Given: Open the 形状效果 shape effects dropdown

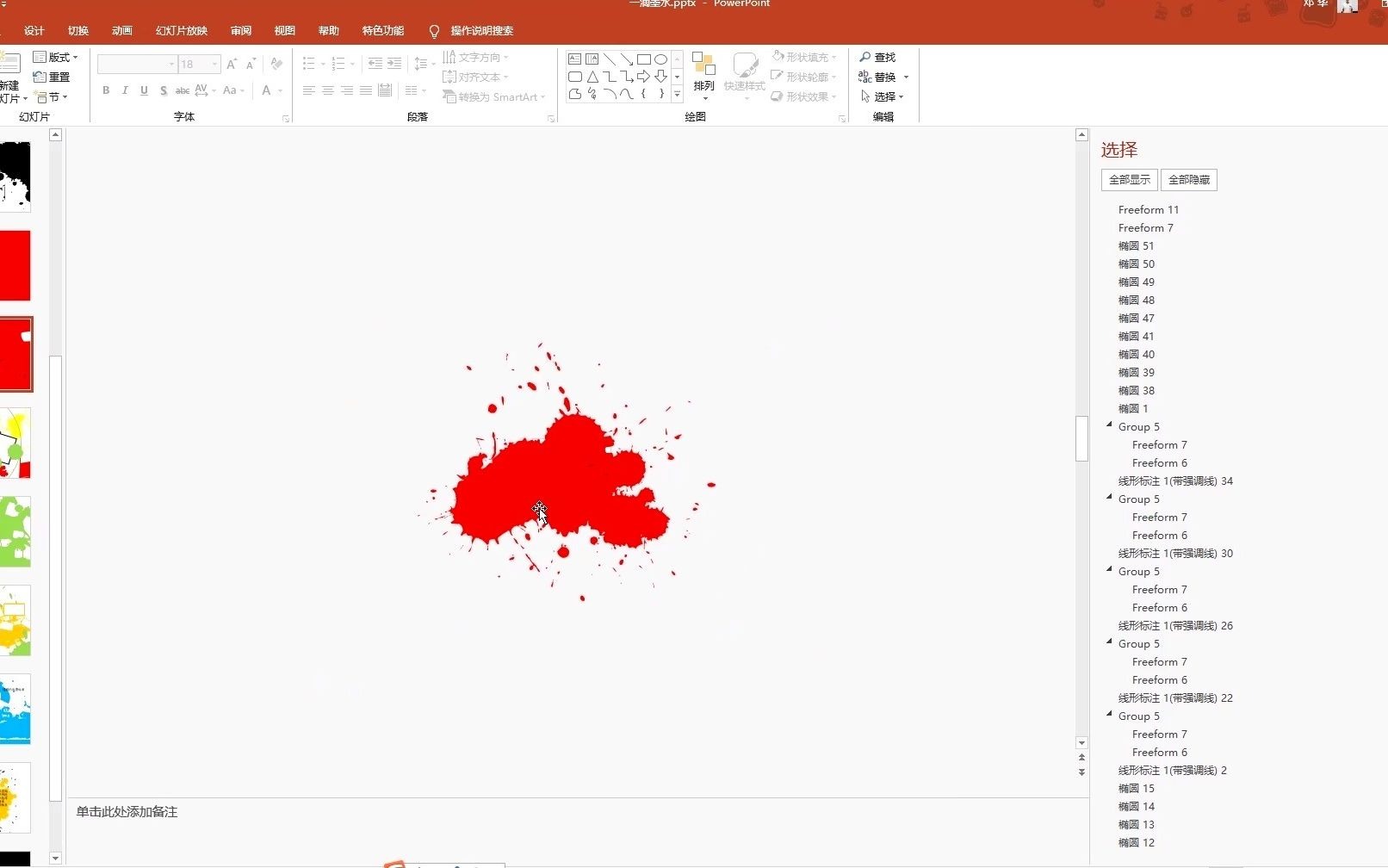Looking at the screenshot, I should click(804, 96).
